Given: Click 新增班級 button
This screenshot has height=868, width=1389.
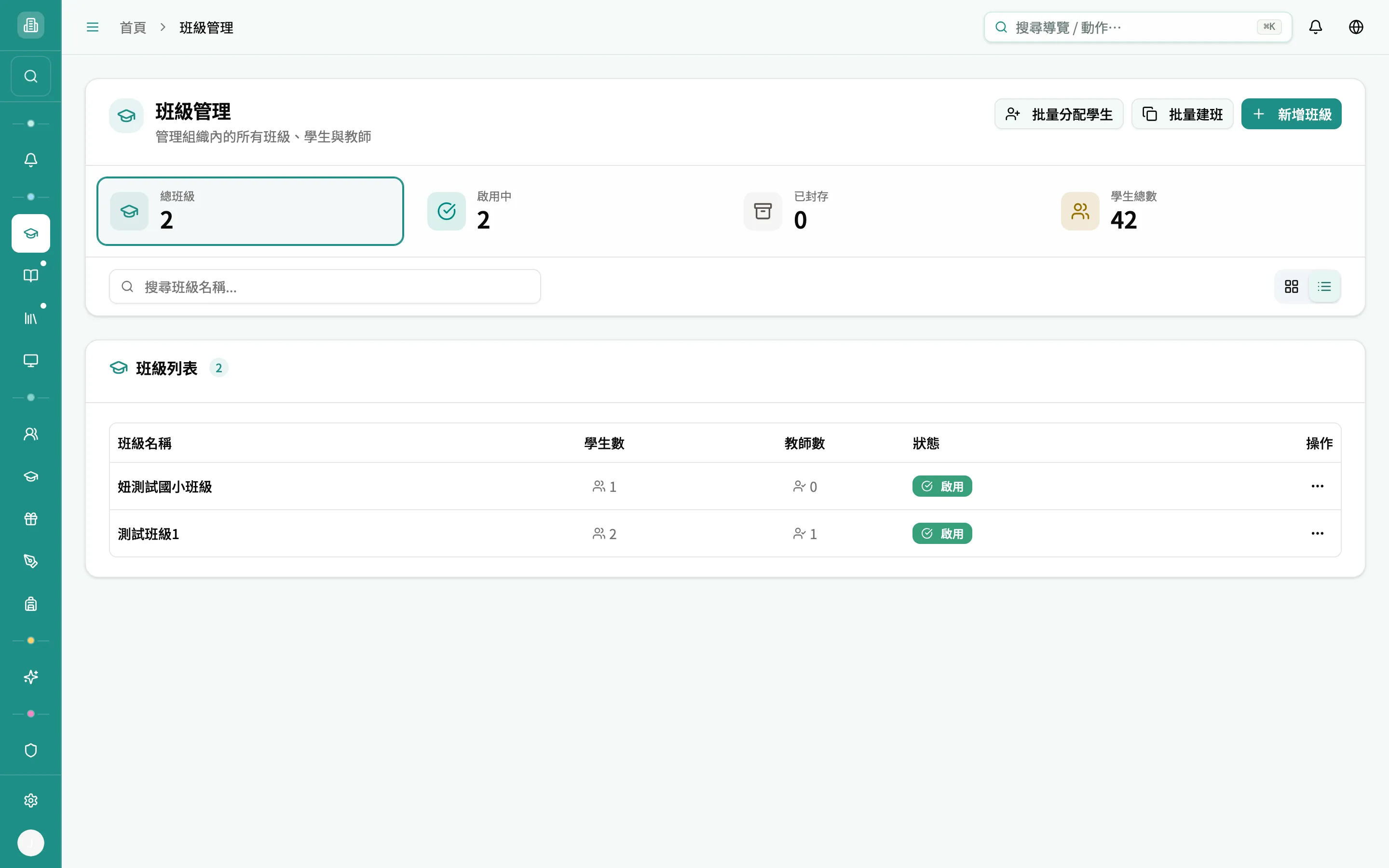Looking at the screenshot, I should 1291,114.
